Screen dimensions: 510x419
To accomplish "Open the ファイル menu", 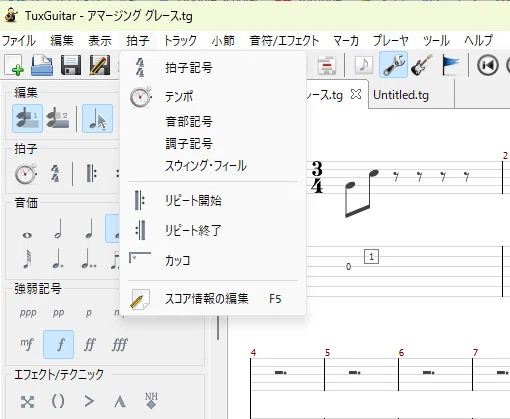I will [x=19, y=41].
